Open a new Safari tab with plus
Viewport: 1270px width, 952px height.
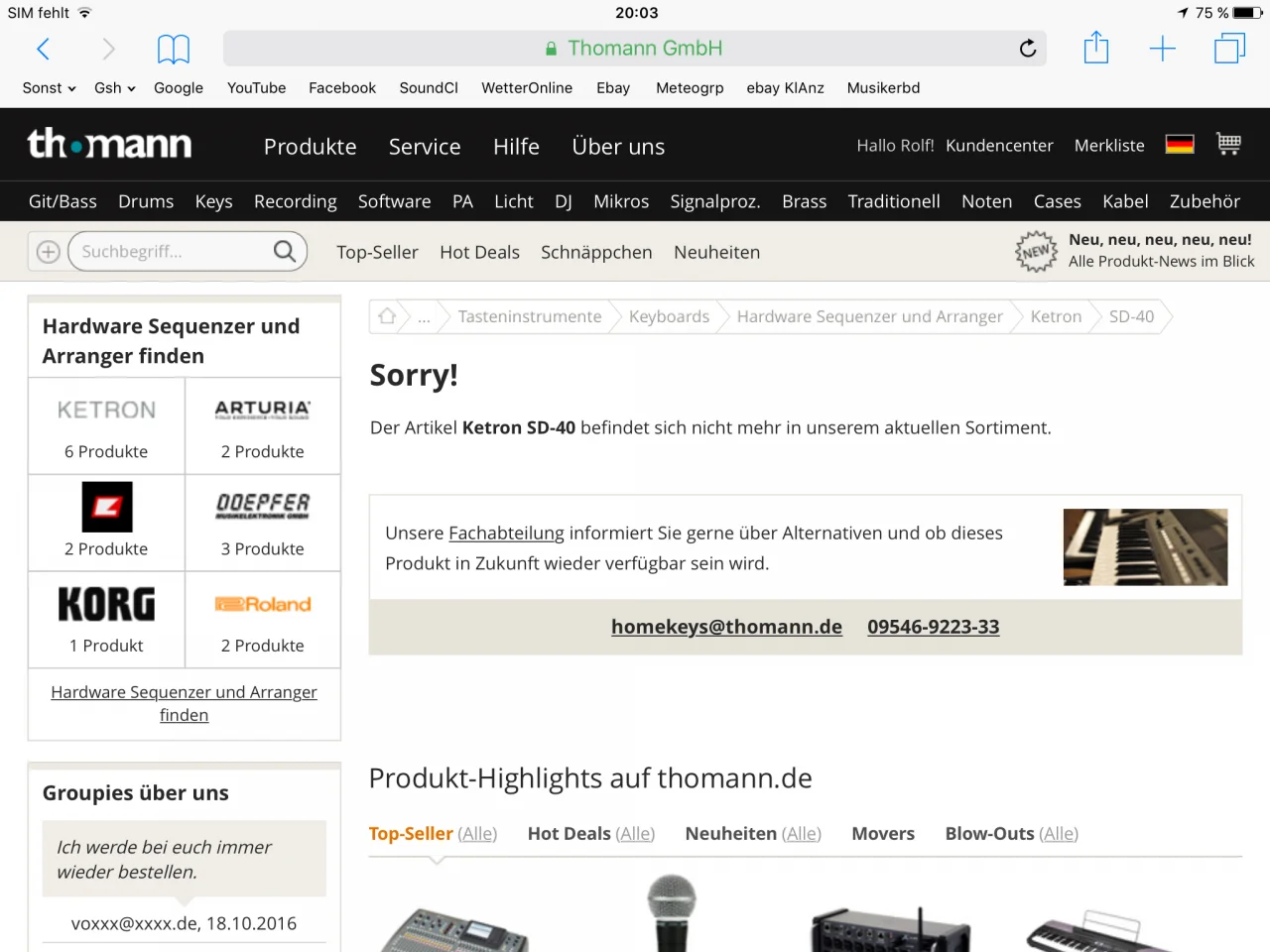point(1162,49)
